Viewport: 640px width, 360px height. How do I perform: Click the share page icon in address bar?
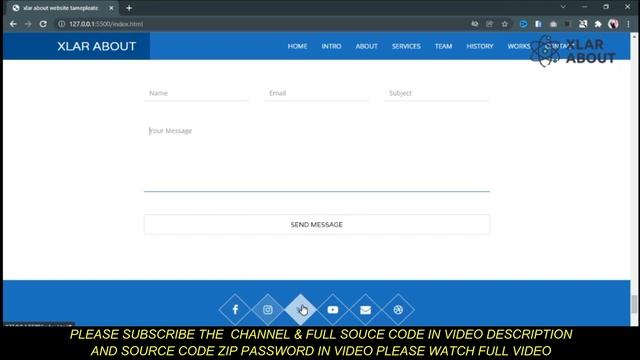pos(489,24)
